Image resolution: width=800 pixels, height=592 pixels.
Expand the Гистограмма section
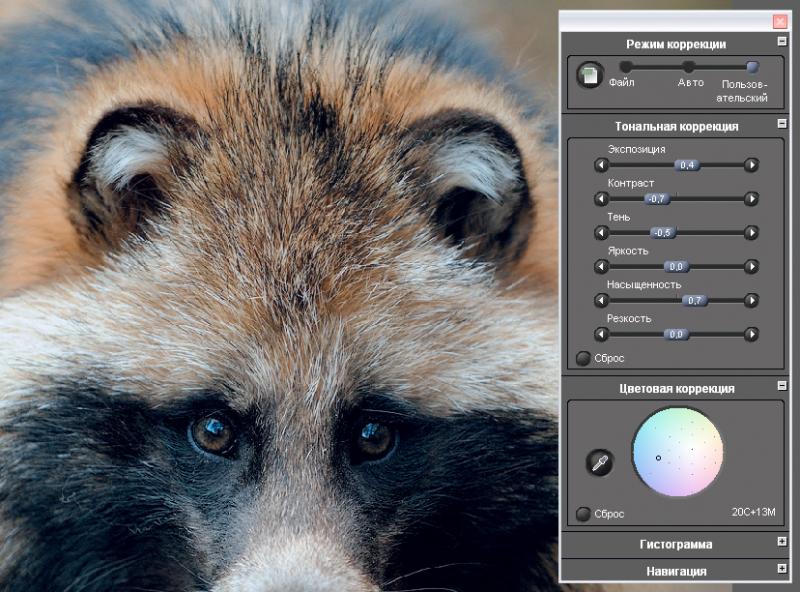click(782, 541)
